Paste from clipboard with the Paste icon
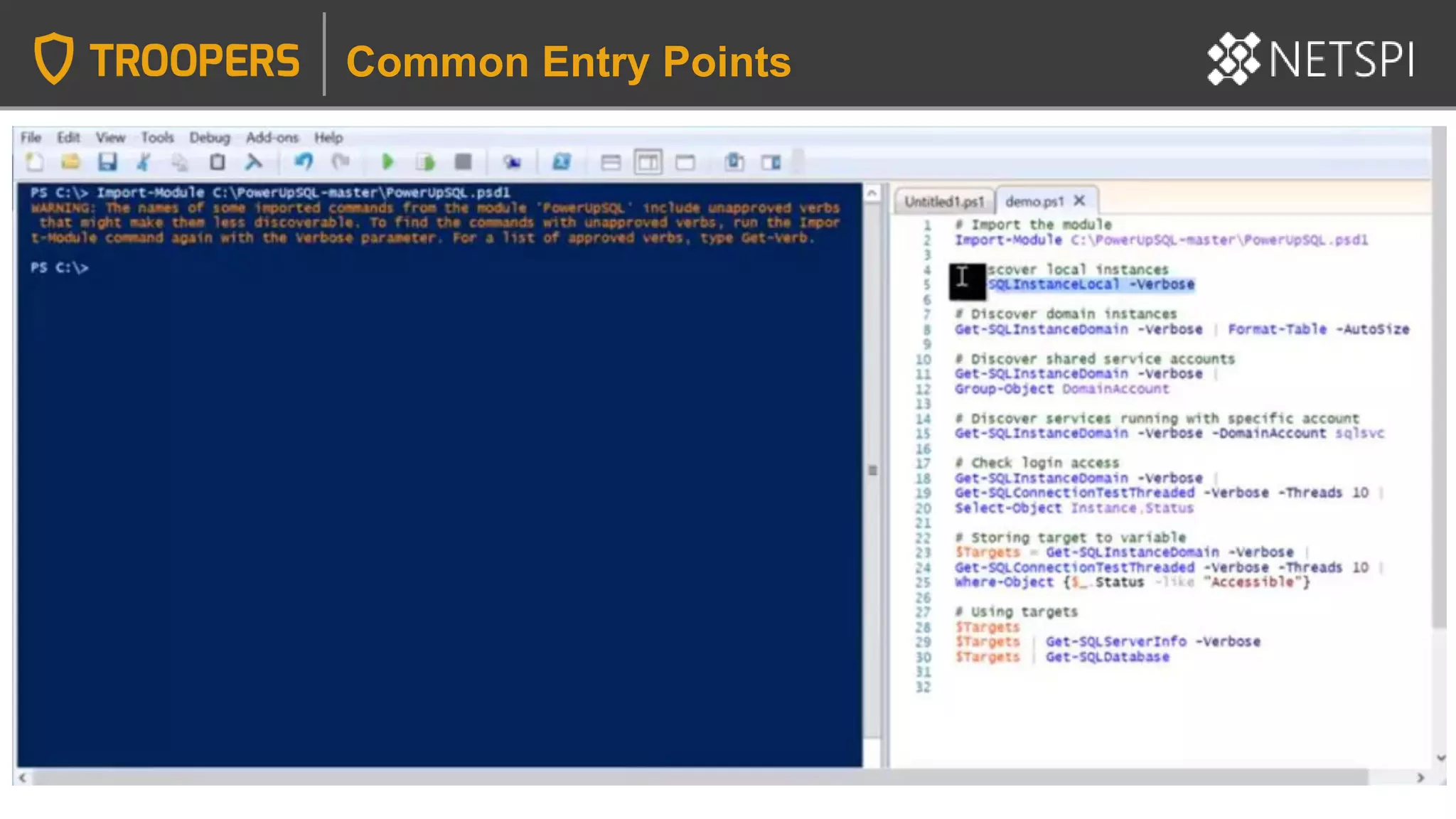This screenshot has width=1456, height=819. [218, 162]
